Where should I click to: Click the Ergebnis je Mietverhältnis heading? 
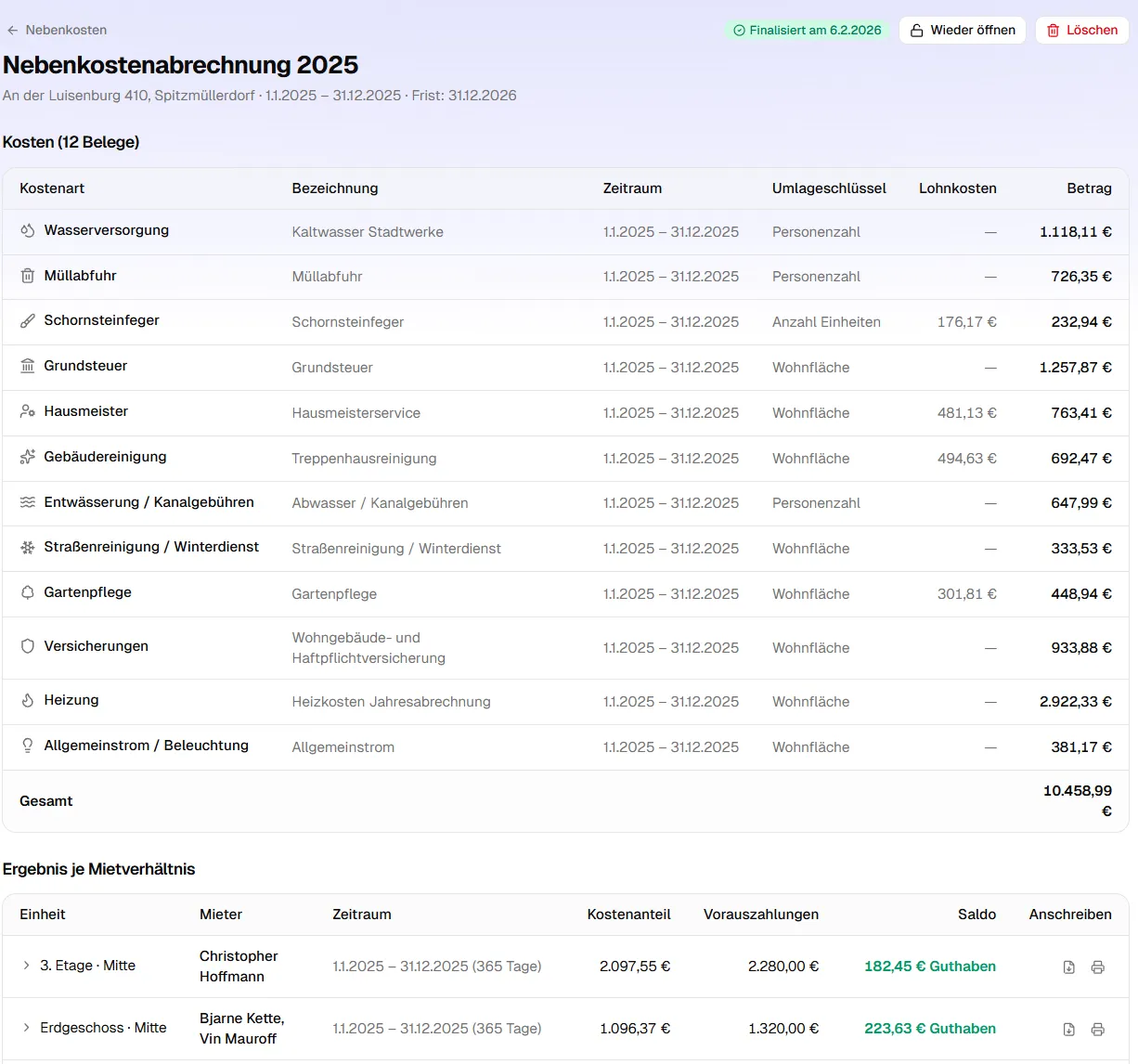pos(98,869)
